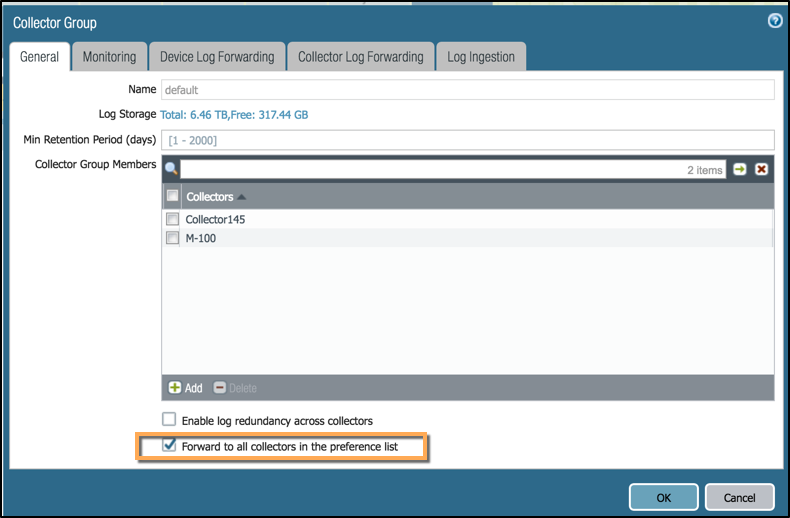Viewport: 790px width, 518px height.
Task: Check the M-100 row checkbox
Action: pos(172,237)
